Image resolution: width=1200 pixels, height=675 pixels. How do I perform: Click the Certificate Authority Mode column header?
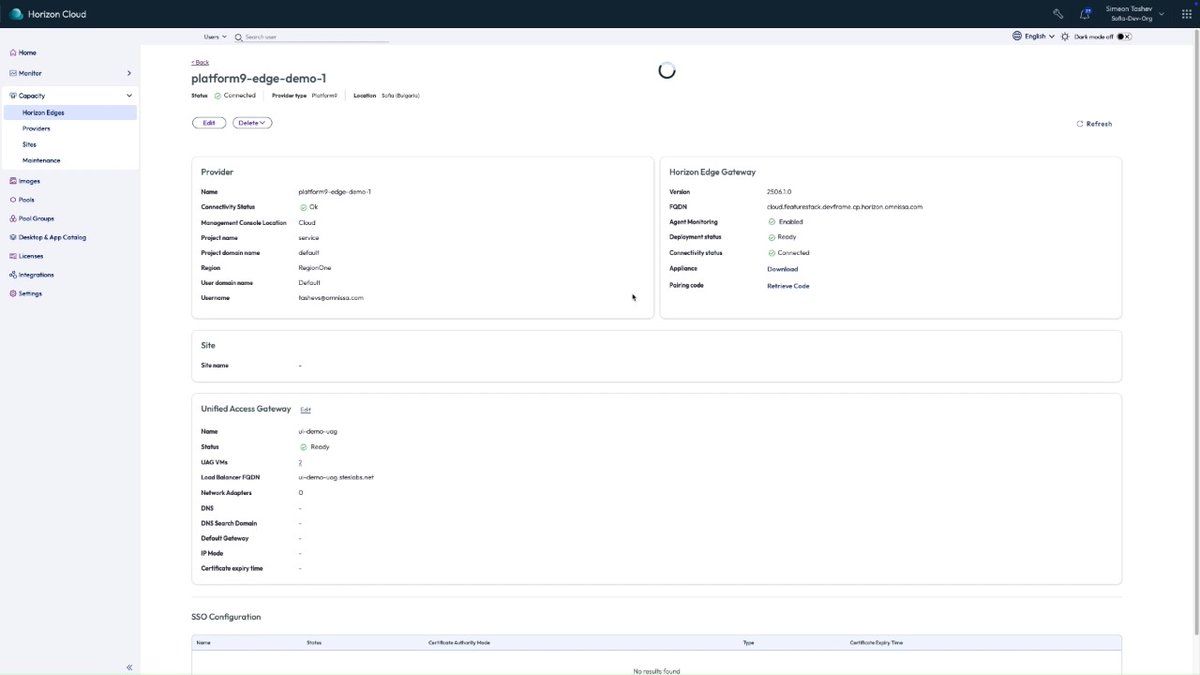pyautogui.click(x=459, y=643)
